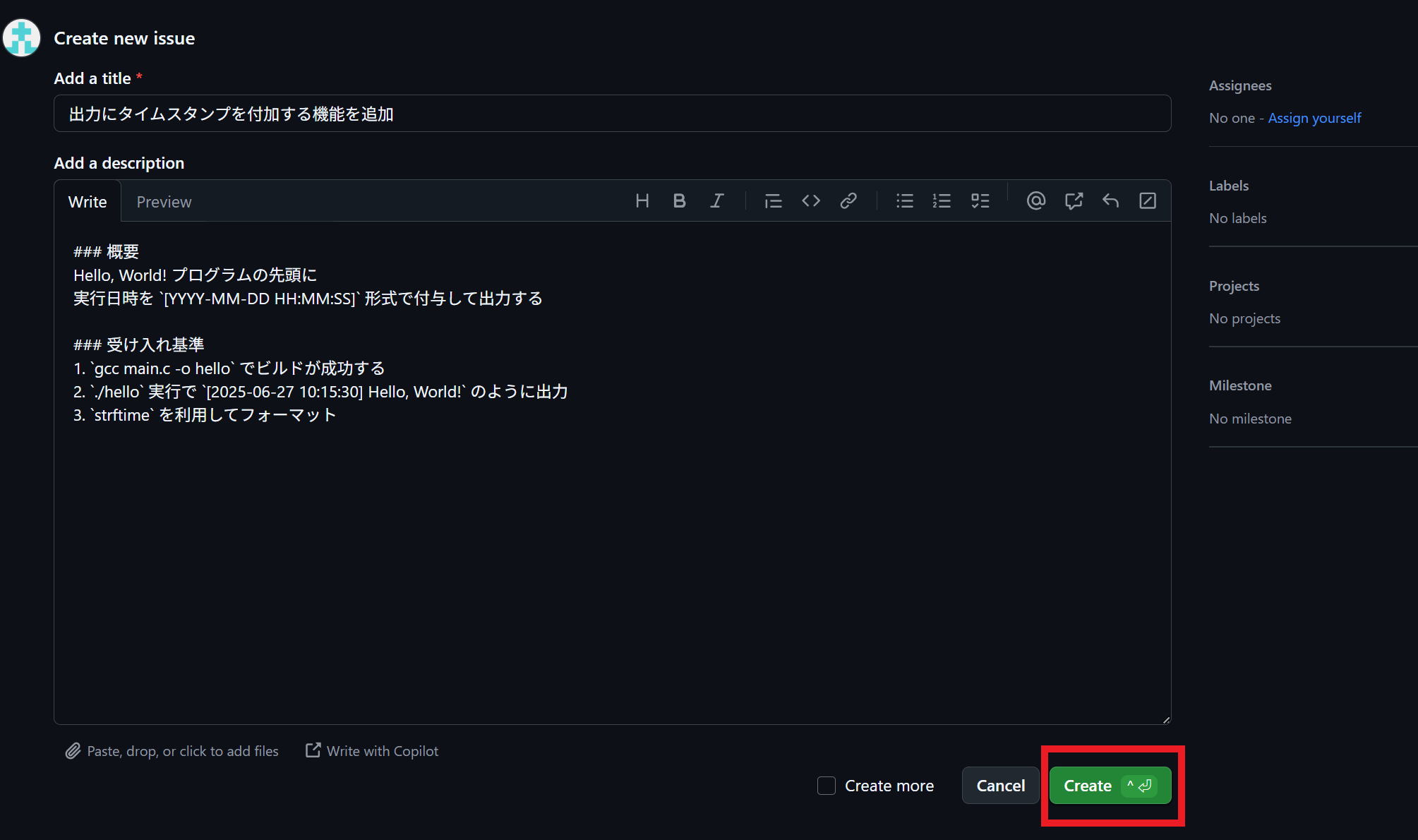This screenshot has height=840, width=1418.
Task: Expand the editor to fullscreen
Action: [x=1148, y=200]
